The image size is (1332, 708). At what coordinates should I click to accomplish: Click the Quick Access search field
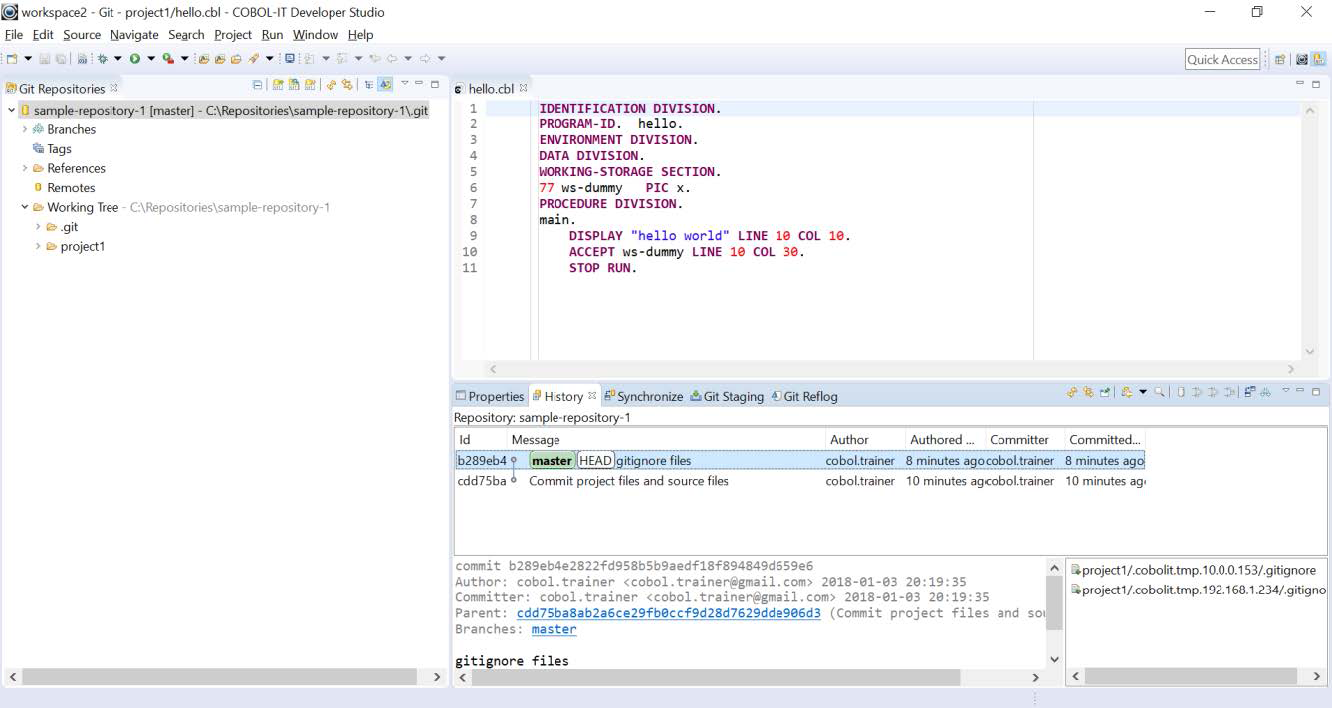(1222, 60)
